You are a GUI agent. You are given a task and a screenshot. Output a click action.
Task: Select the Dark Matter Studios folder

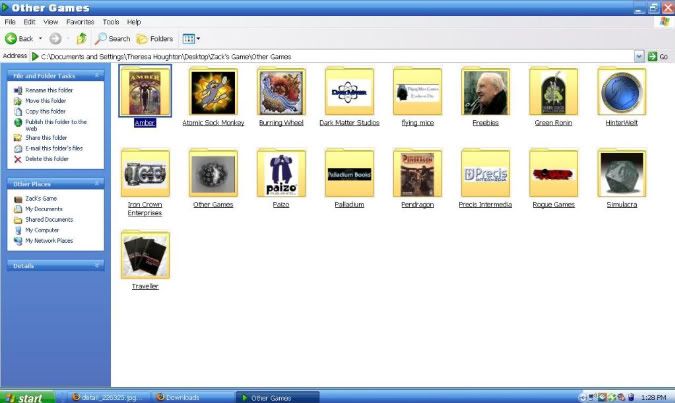point(349,91)
